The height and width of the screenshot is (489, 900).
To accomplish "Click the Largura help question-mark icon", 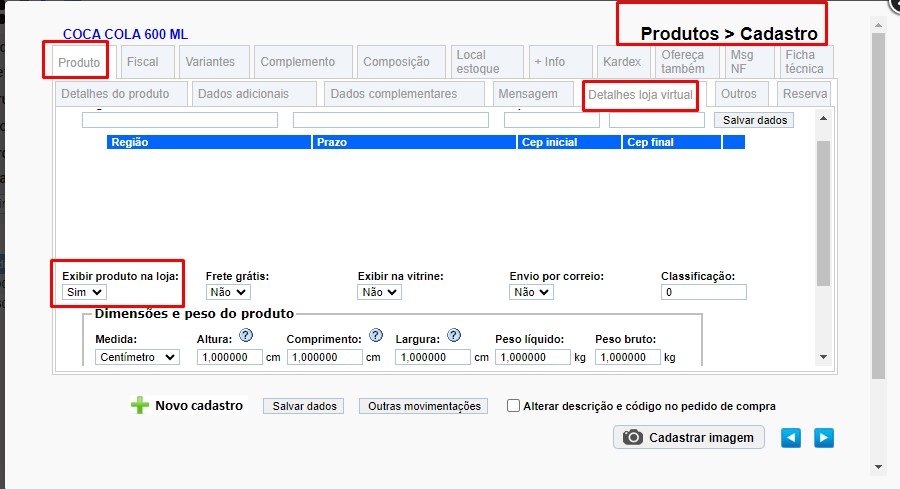I will 454,336.
